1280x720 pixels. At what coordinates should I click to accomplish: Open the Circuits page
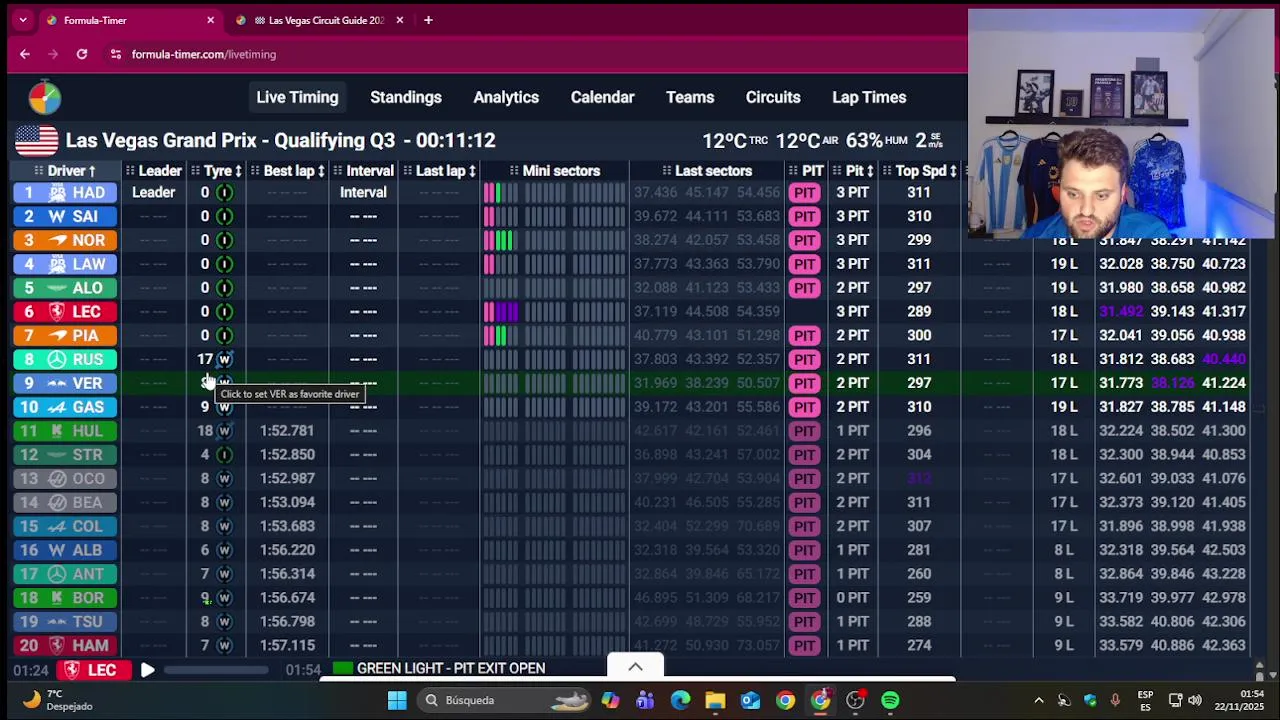pyautogui.click(x=773, y=97)
